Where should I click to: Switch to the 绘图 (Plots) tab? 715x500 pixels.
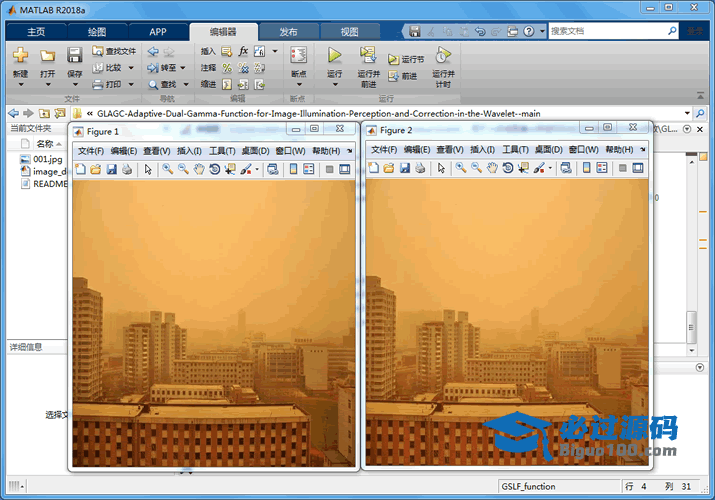(x=97, y=31)
